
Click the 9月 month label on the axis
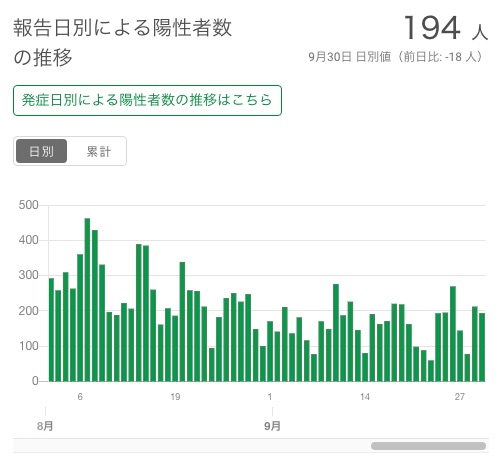(x=272, y=426)
